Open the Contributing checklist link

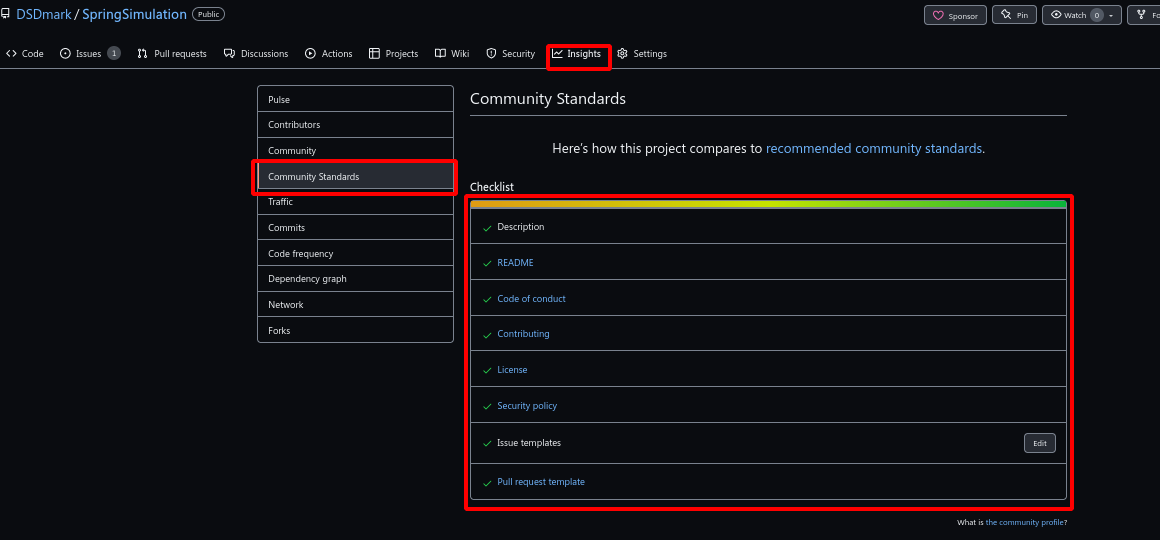pyautogui.click(x=523, y=334)
